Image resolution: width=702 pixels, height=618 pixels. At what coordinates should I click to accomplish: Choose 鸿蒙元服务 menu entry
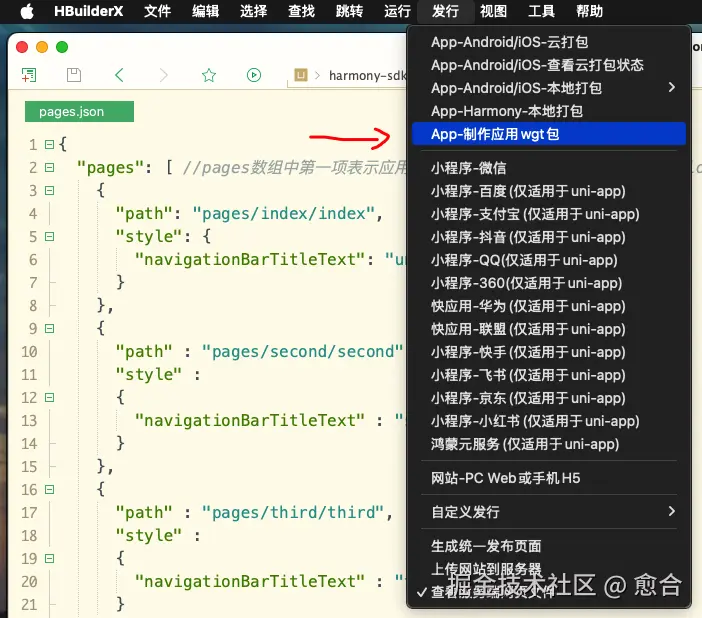point(549,444)
